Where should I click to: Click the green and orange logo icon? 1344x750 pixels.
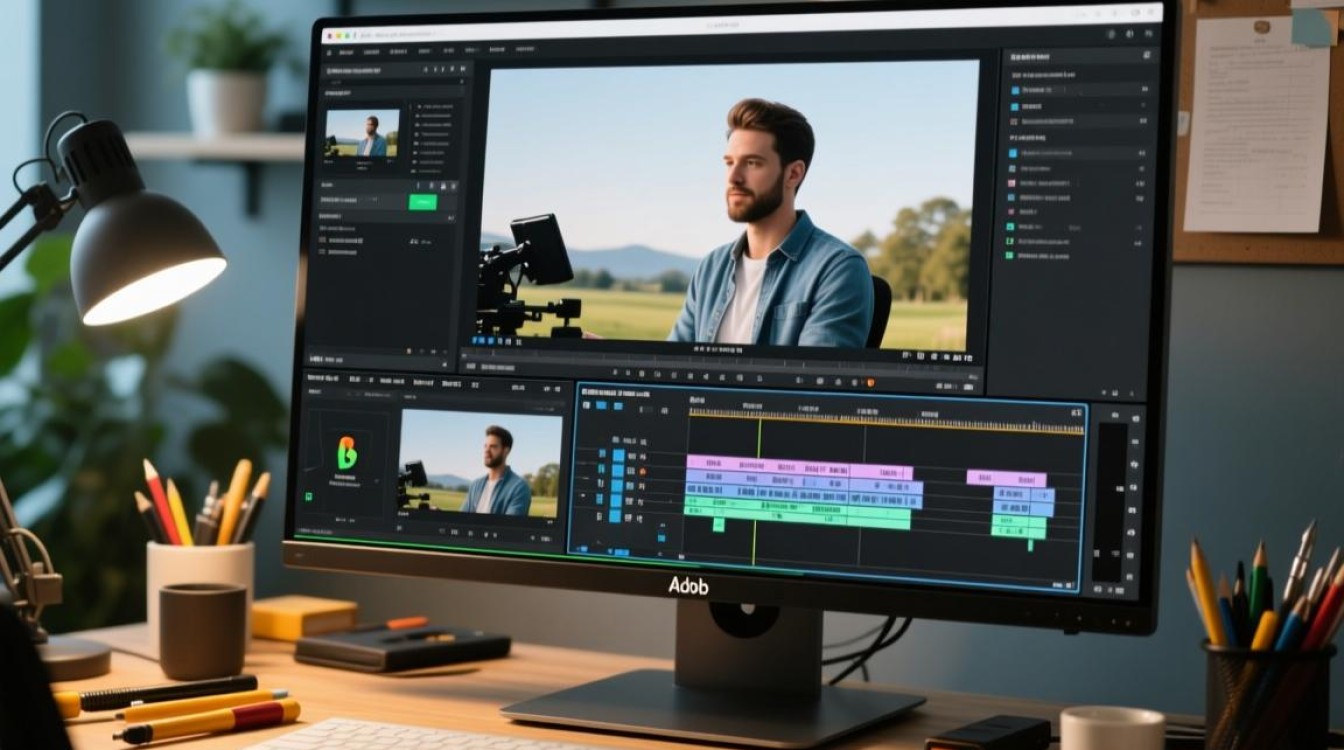pos(347,453)
